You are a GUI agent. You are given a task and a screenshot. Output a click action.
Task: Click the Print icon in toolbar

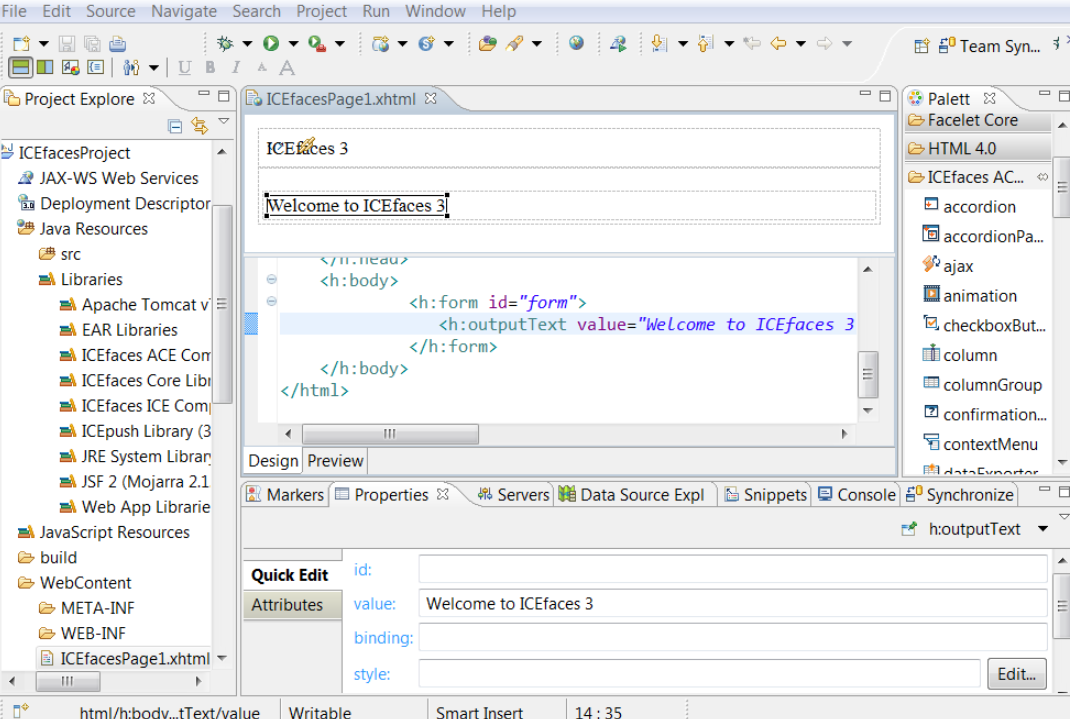pyautogui.click(x=117, y=44)
